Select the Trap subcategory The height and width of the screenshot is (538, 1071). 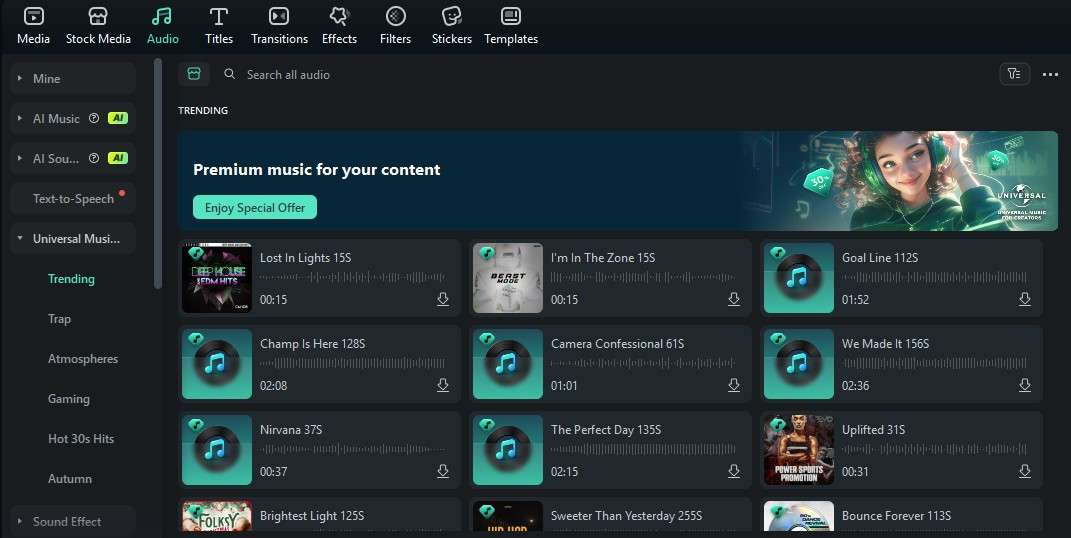coord(59,319)
